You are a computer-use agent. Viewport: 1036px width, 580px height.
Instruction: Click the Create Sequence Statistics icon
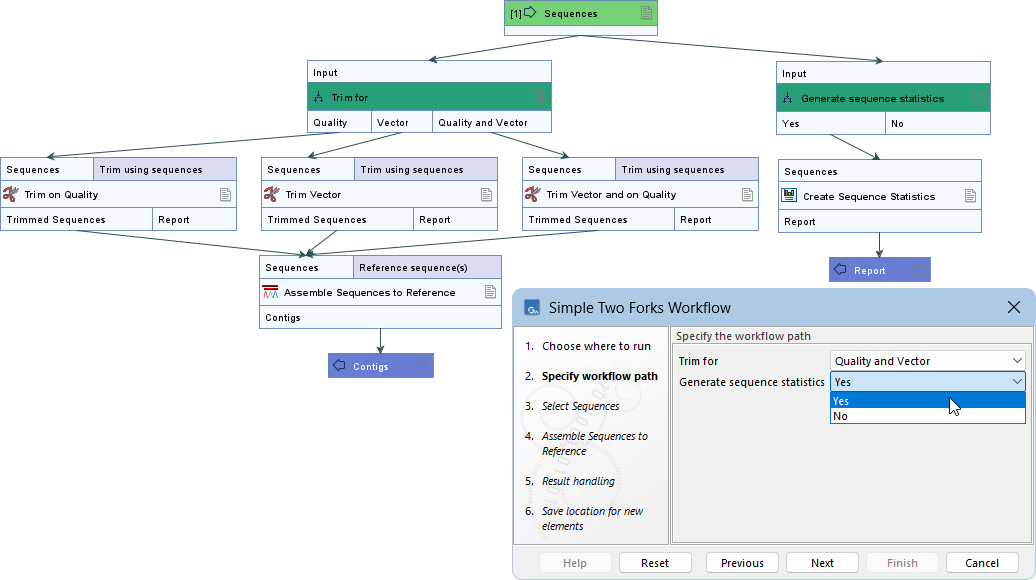click(790, 196)
